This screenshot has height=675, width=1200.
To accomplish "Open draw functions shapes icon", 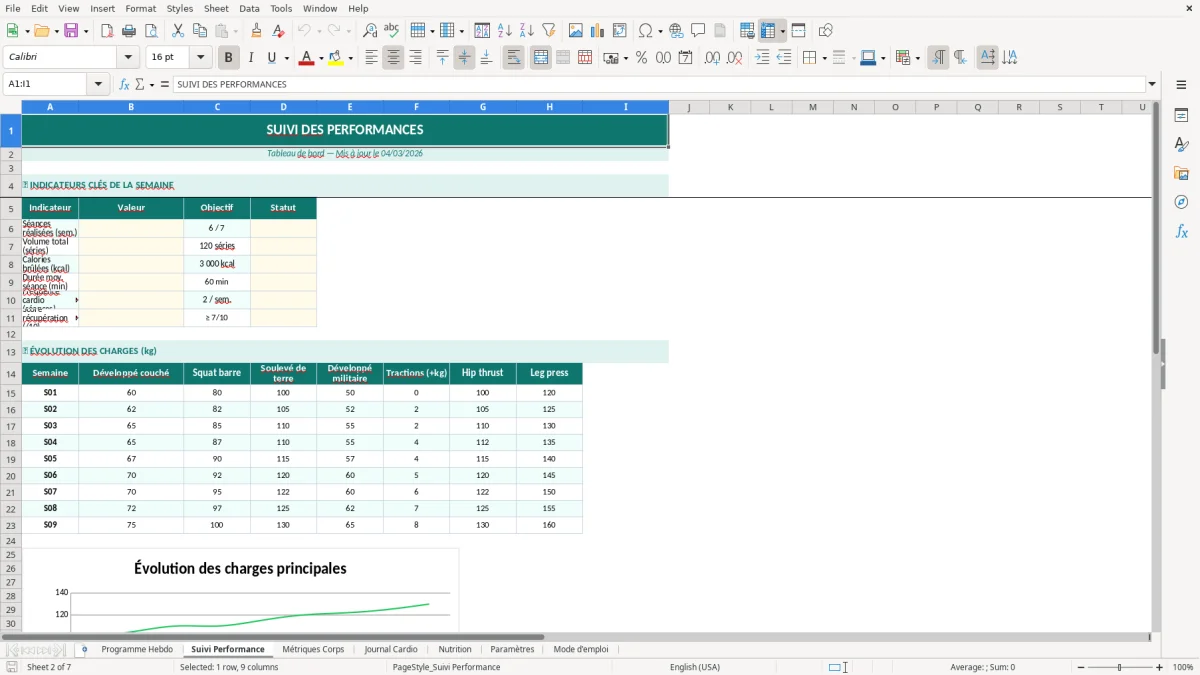I will (825, 31).
